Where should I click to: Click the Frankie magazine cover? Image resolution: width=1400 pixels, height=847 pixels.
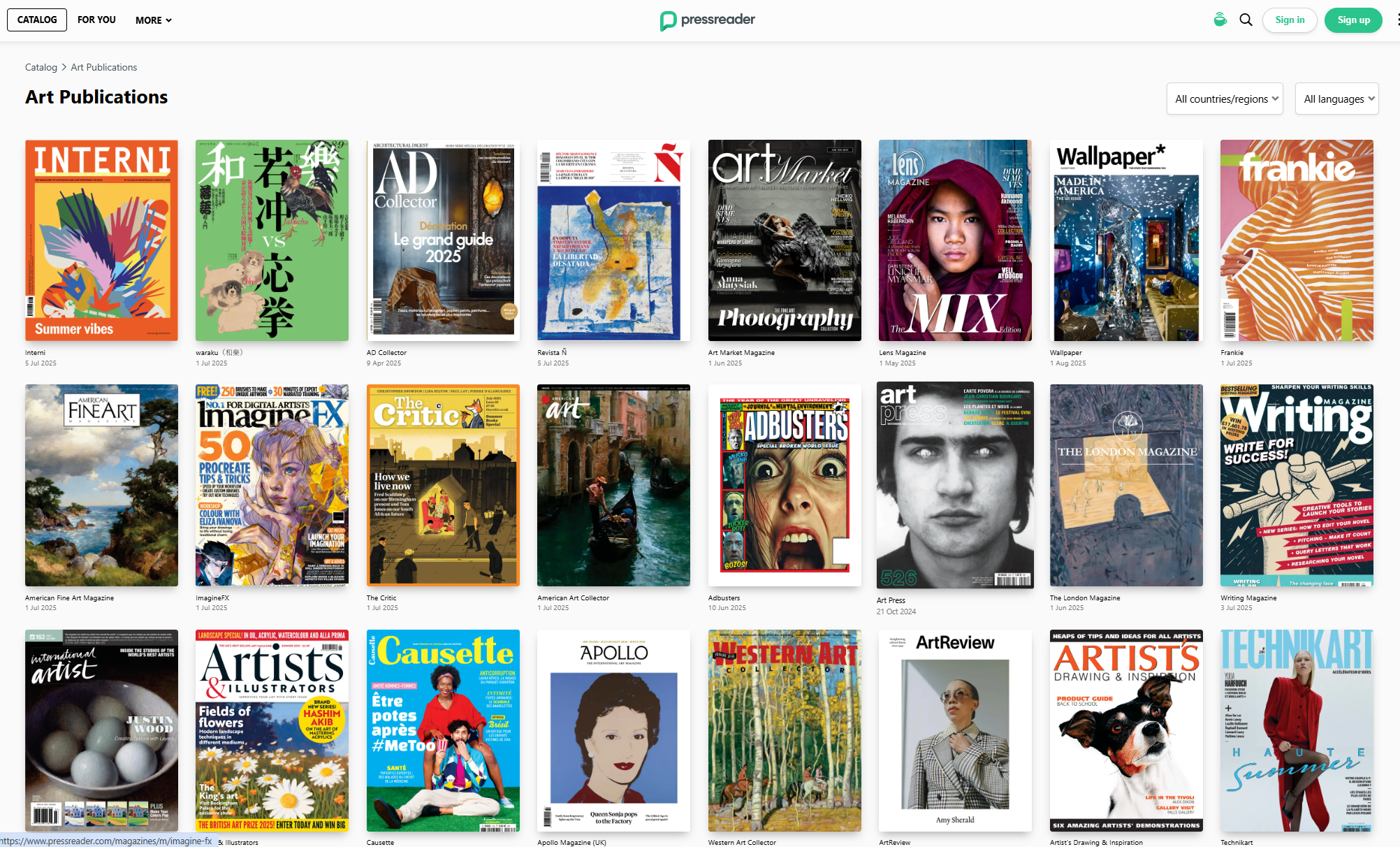(1297, 240)
